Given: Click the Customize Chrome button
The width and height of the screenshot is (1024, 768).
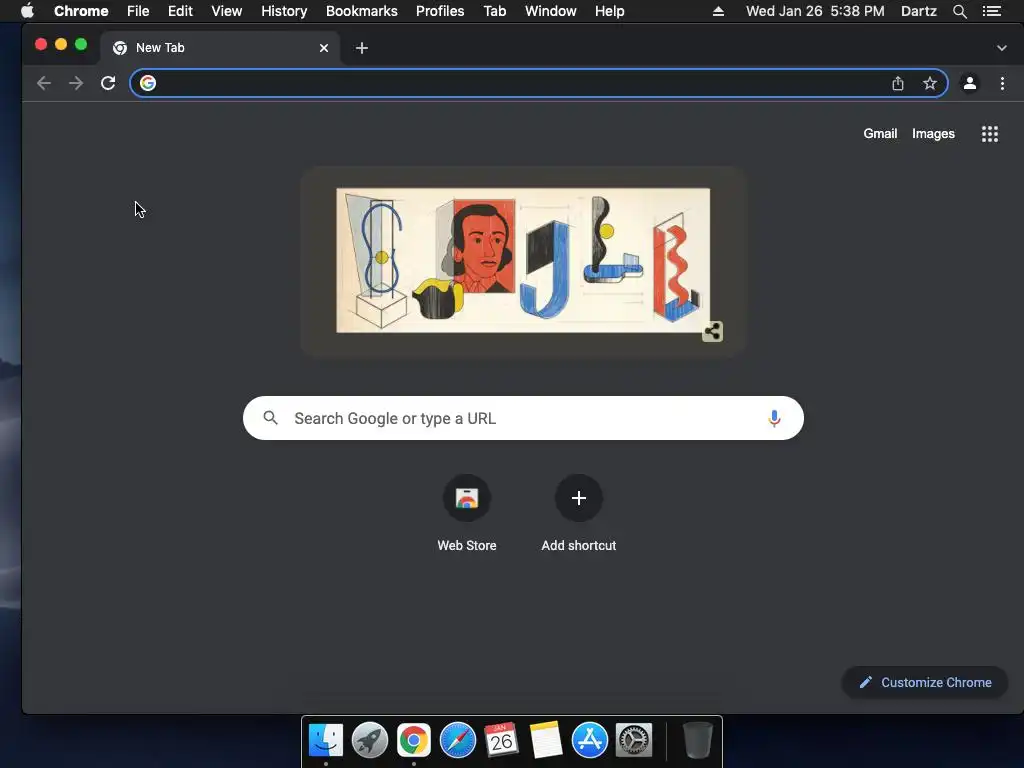Looking at the screenshot, I should tap(925, 682).
